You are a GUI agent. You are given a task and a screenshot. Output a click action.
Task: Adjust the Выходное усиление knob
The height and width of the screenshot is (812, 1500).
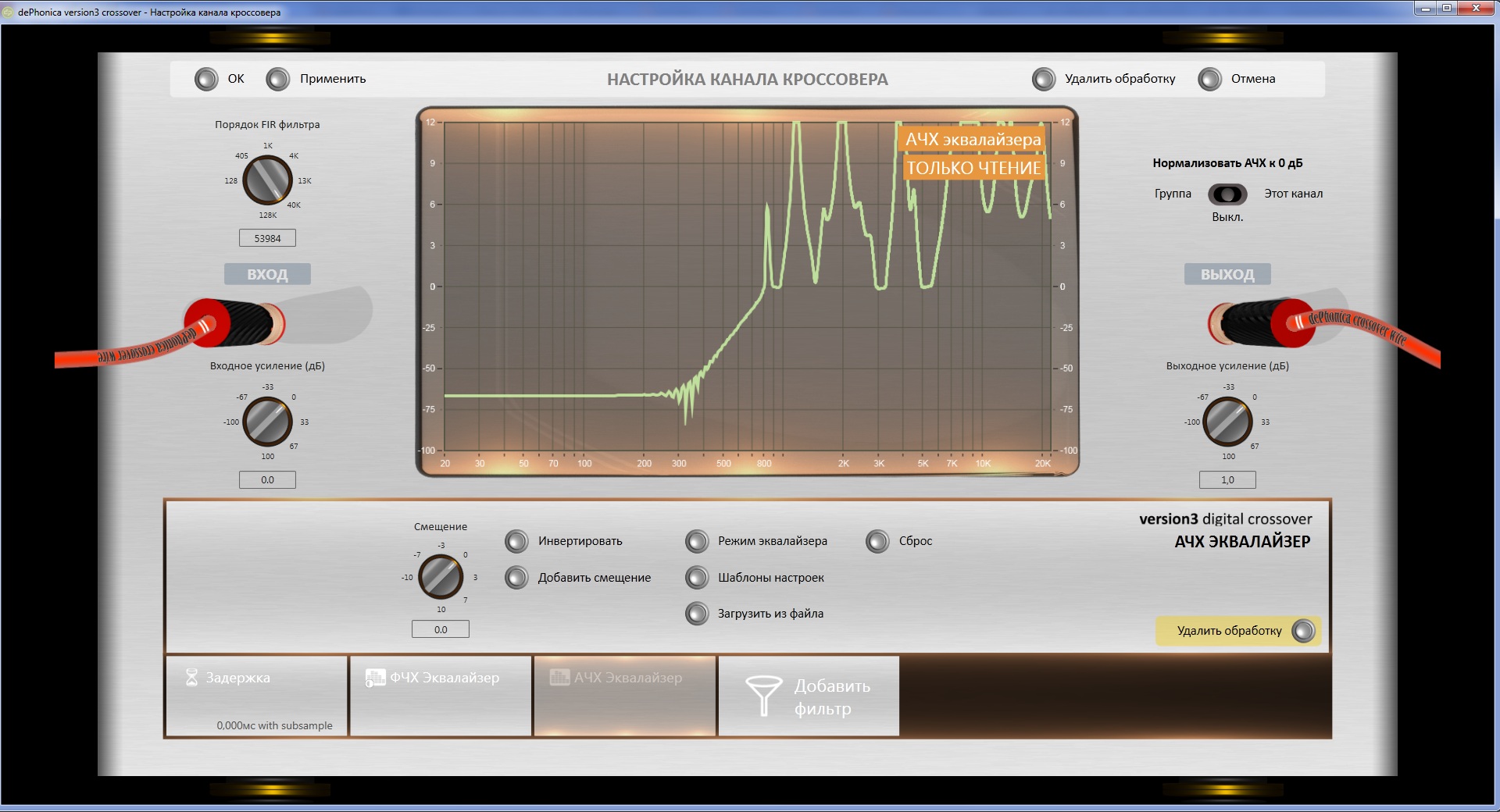1228,422
